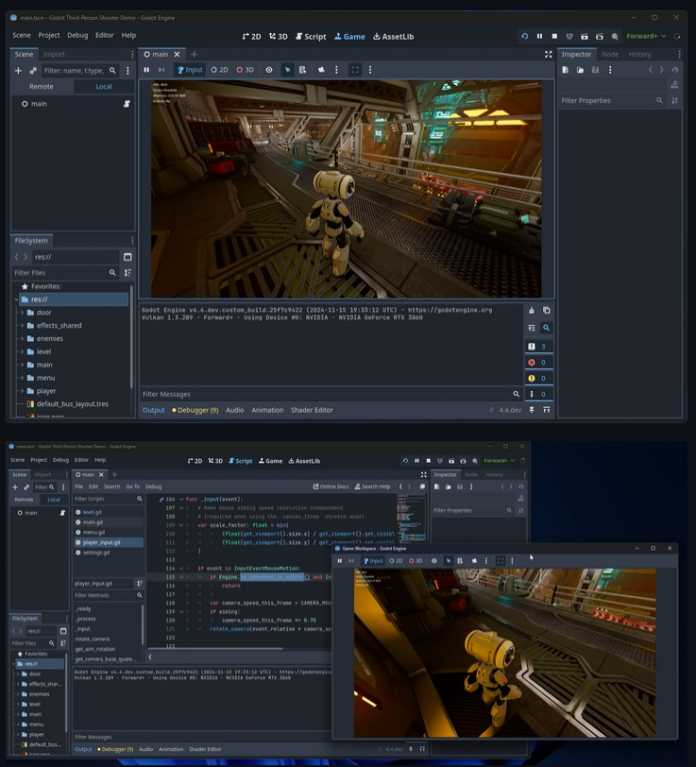Focus the node filter field in top window
The width and height of the screenshot is (696, 767).
(x=80, y=70)
